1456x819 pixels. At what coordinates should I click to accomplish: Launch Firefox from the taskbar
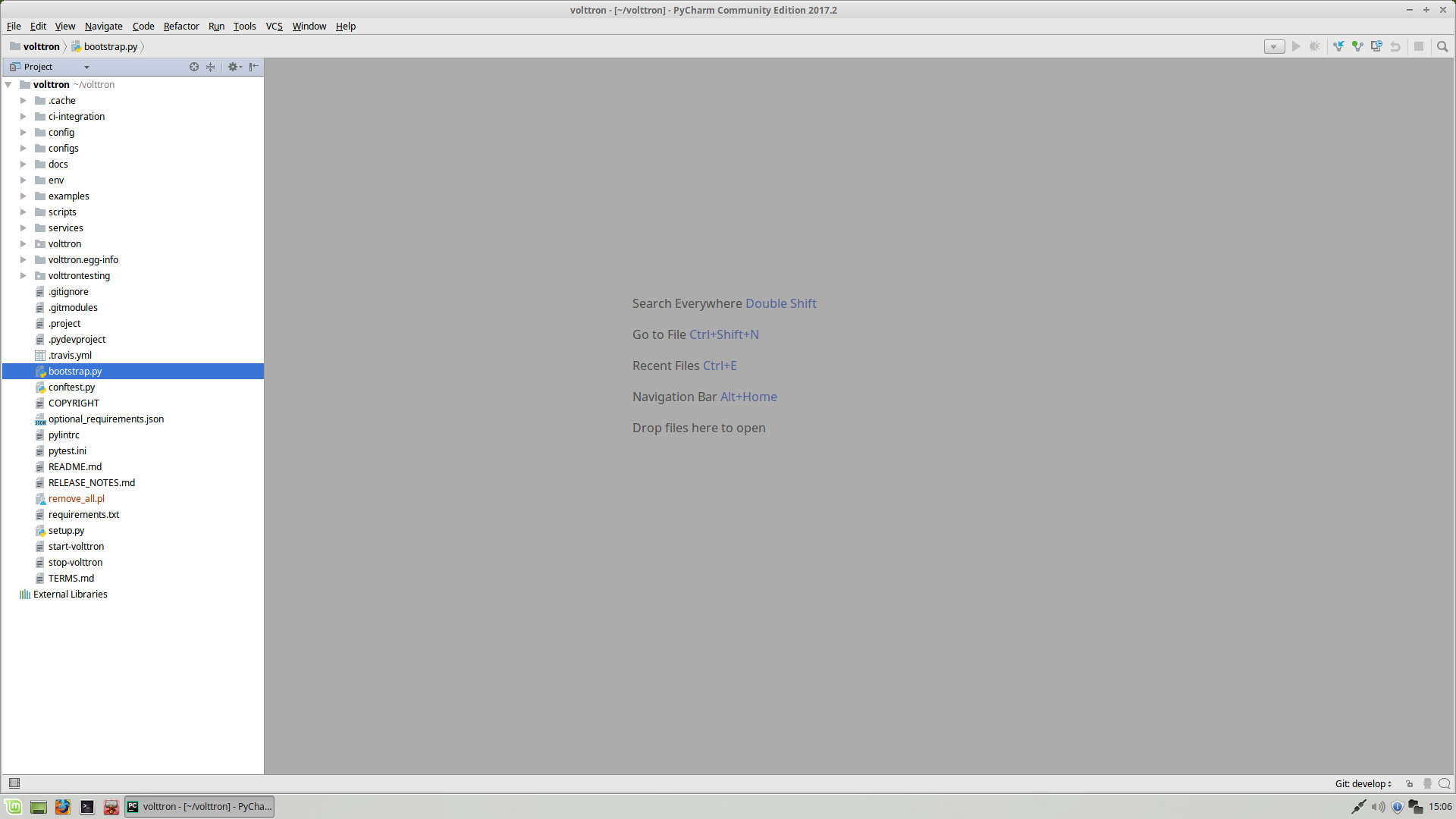tap(63, 807)
